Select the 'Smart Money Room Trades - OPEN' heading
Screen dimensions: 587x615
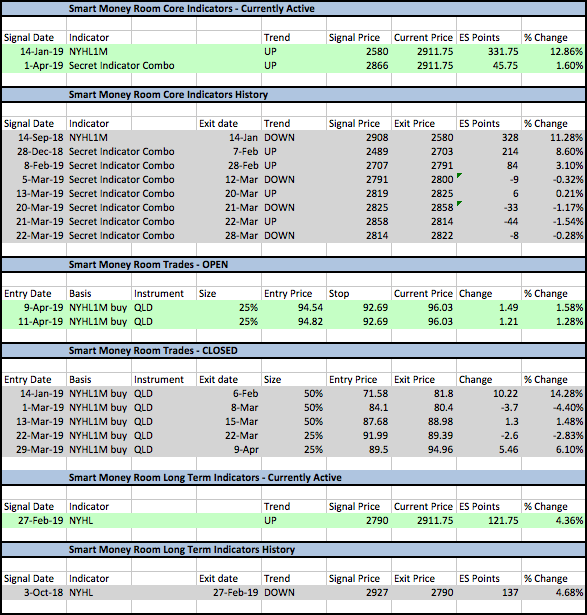[x=148, y=265]
